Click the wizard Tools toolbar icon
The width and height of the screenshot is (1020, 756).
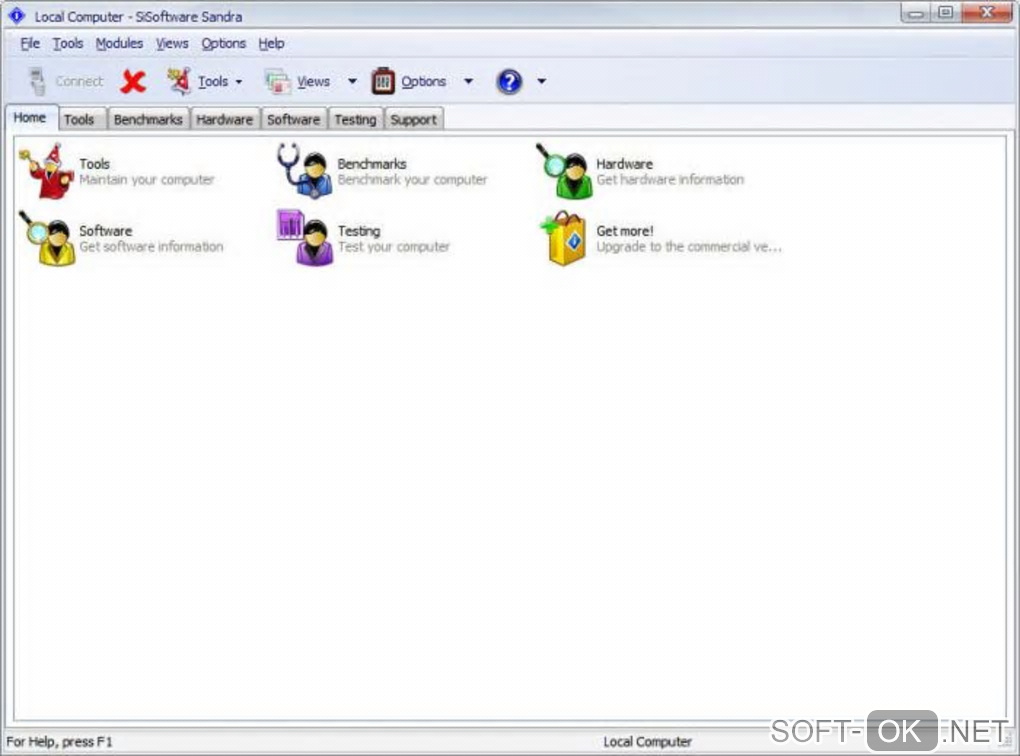tap(179, 81)
